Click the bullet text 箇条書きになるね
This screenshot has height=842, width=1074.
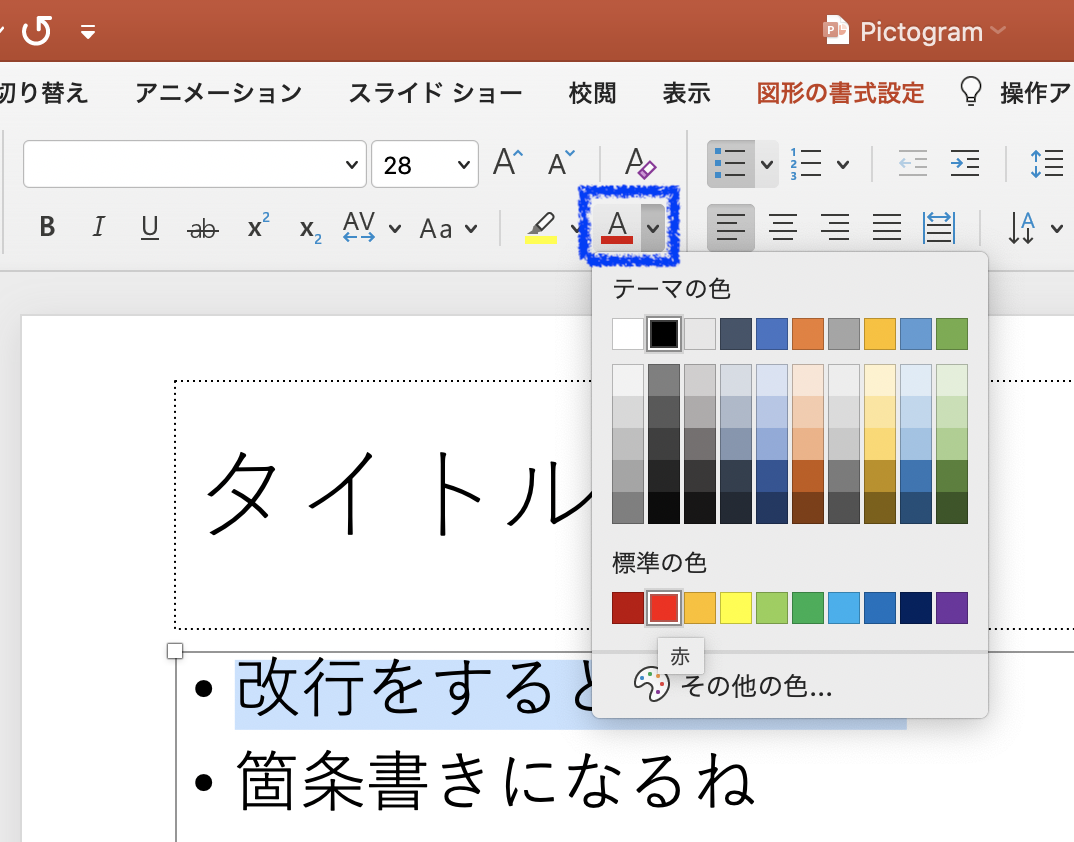495,781
